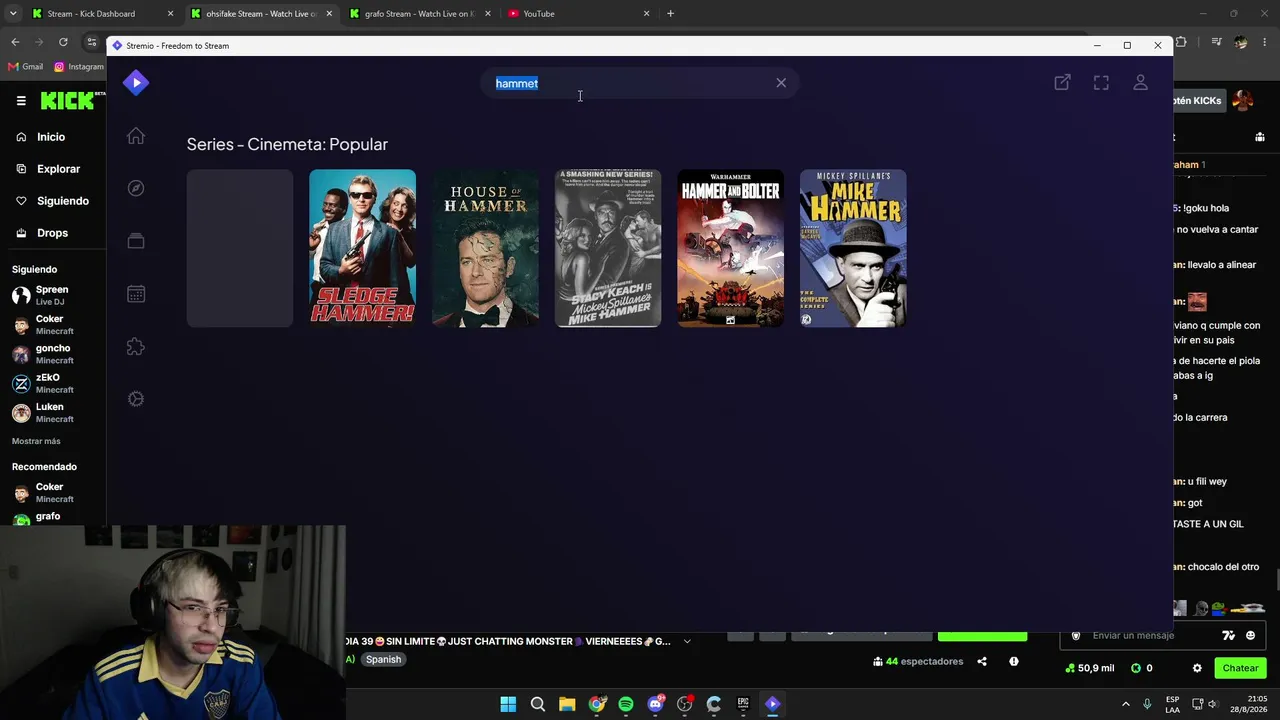Click the Kick logo
The image size is (1280, 720).
coord(68,101)
